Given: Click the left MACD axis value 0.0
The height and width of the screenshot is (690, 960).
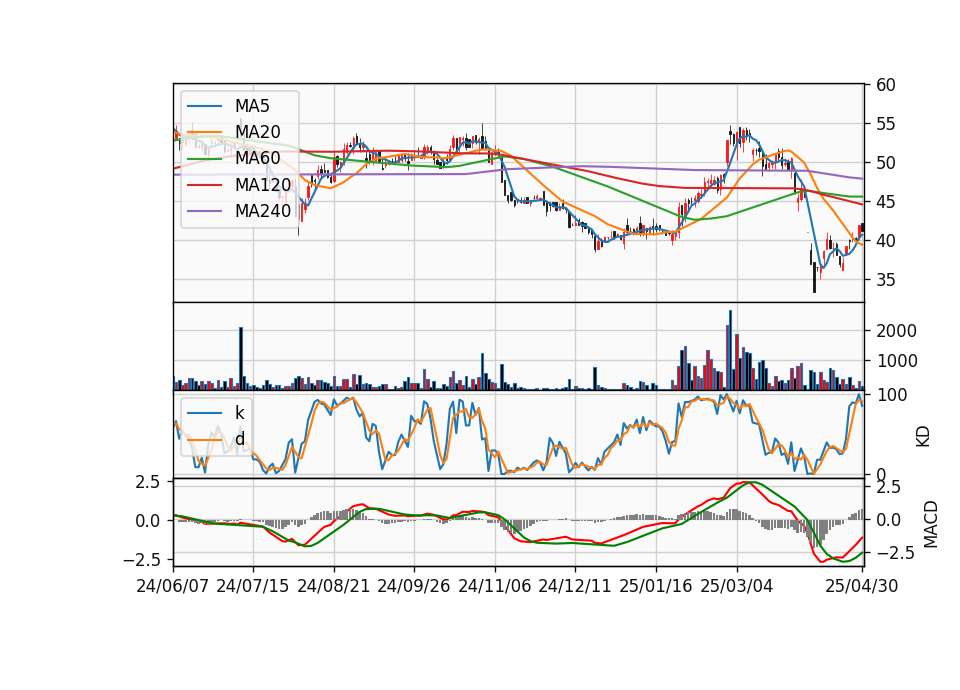Looking at the screenshot, I should 148,521.
